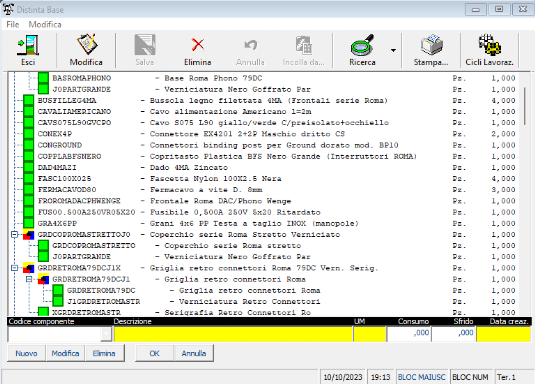Click green icon next to GRDCOPROMASTRETTO child
This screenshot has width=535, height=384.
[43, 246]
